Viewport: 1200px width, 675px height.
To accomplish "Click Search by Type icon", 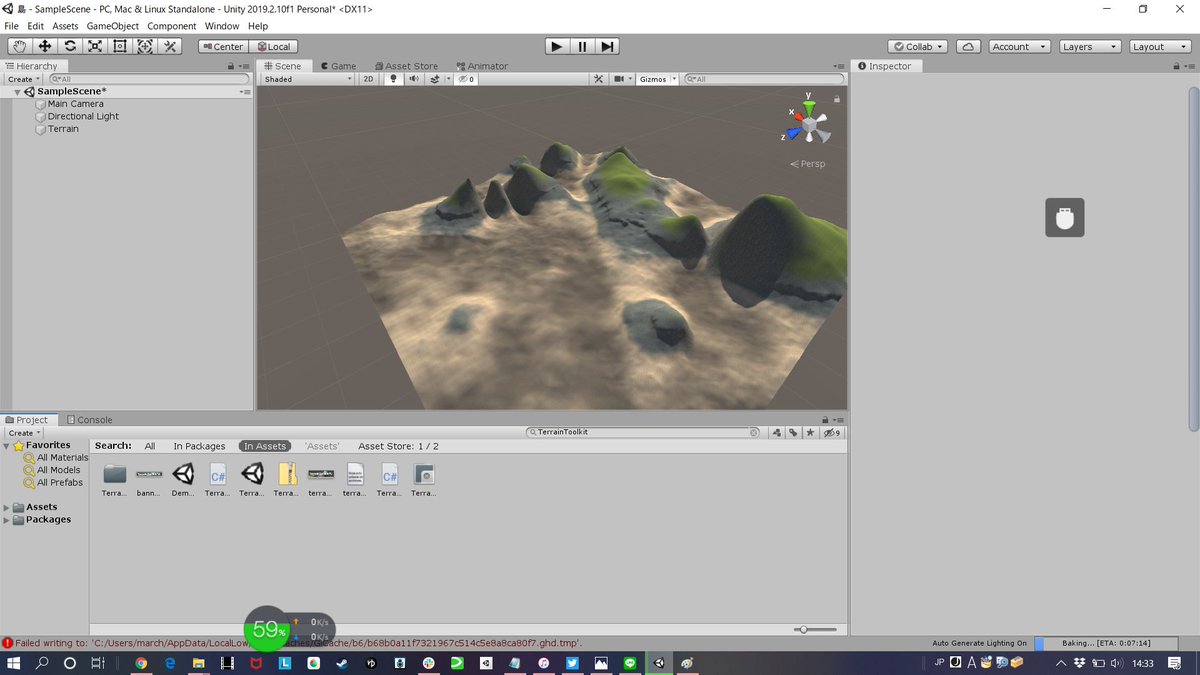I will [777, 433].
